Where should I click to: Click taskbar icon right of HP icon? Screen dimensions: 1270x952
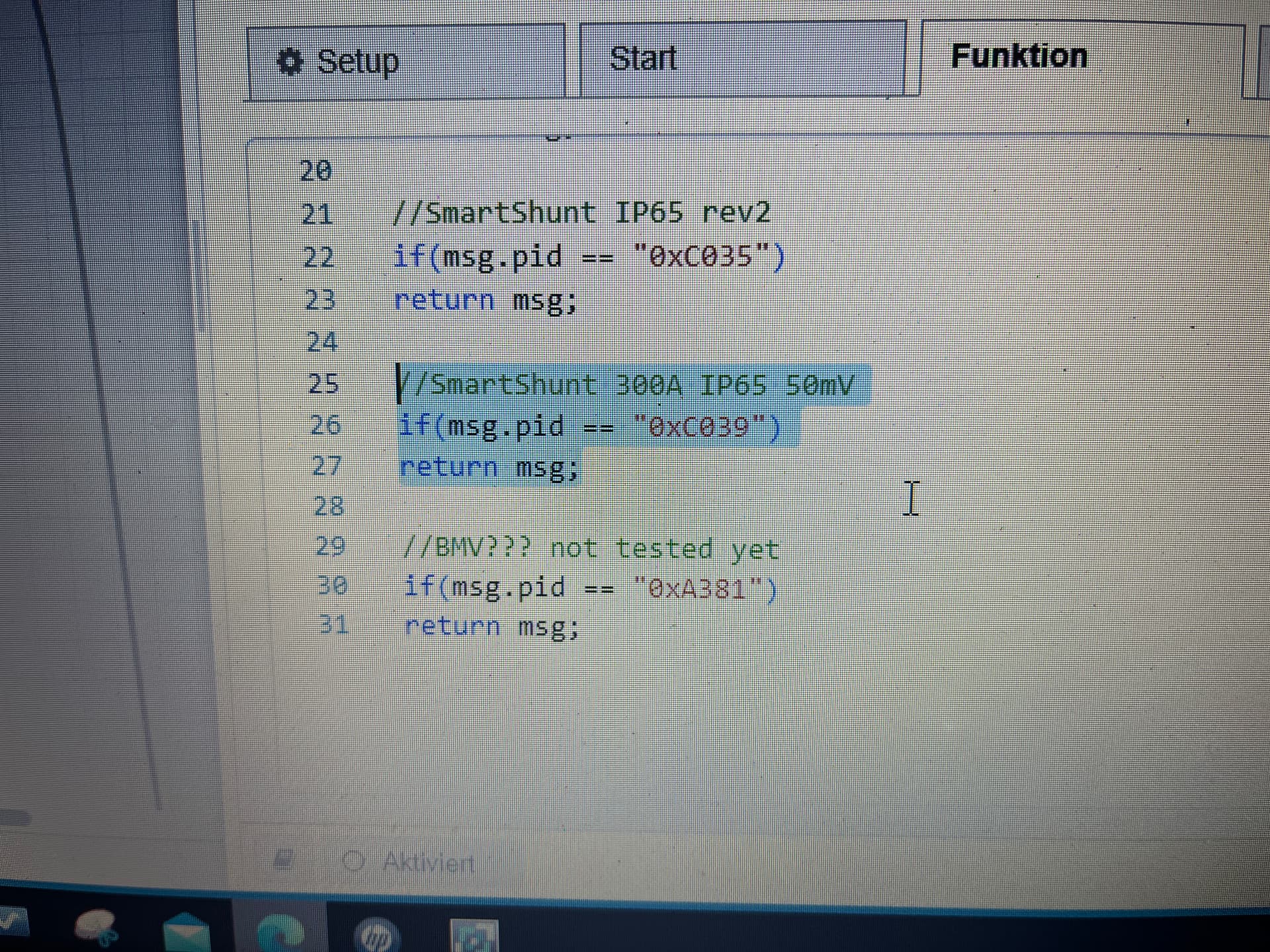(x=474, y=935)
